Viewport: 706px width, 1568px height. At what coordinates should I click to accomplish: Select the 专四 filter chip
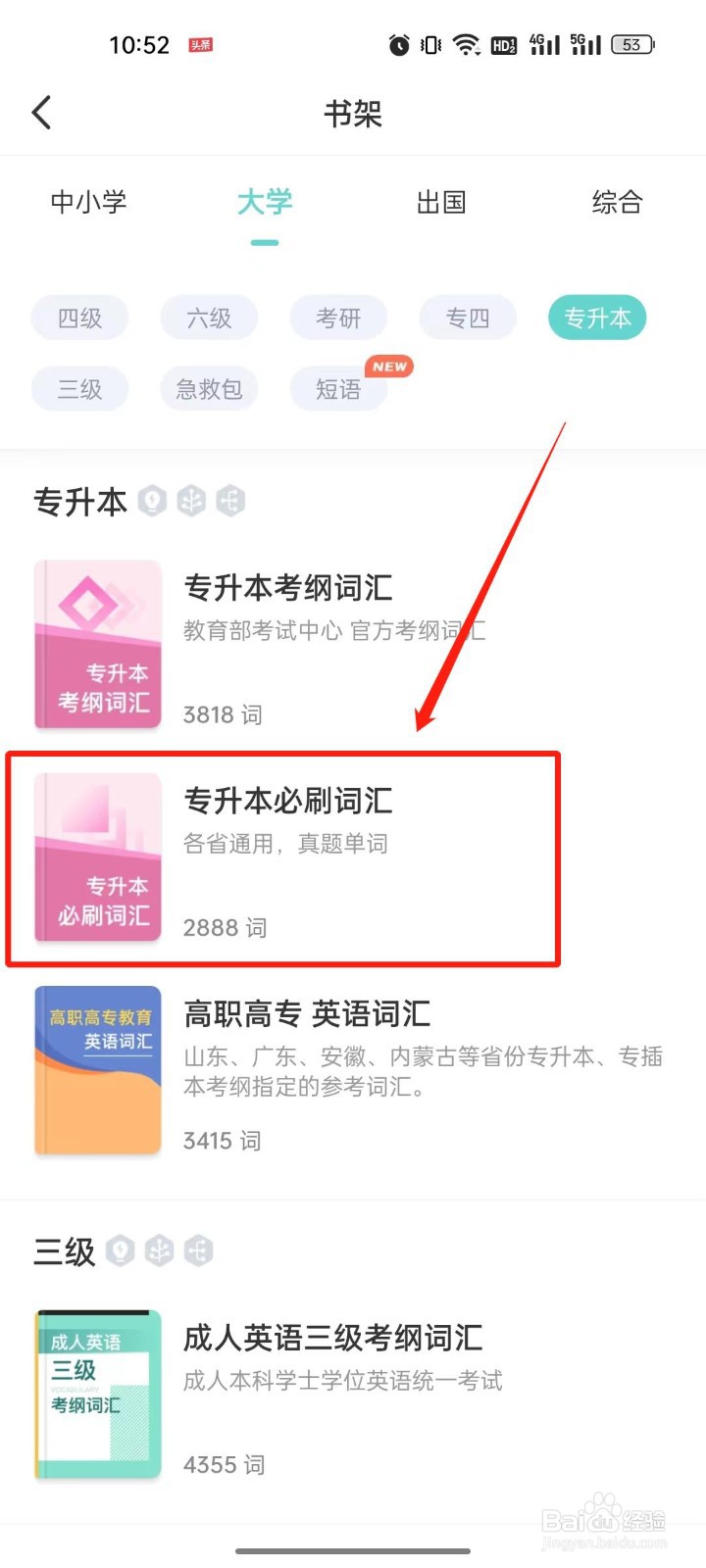[469, 318]
